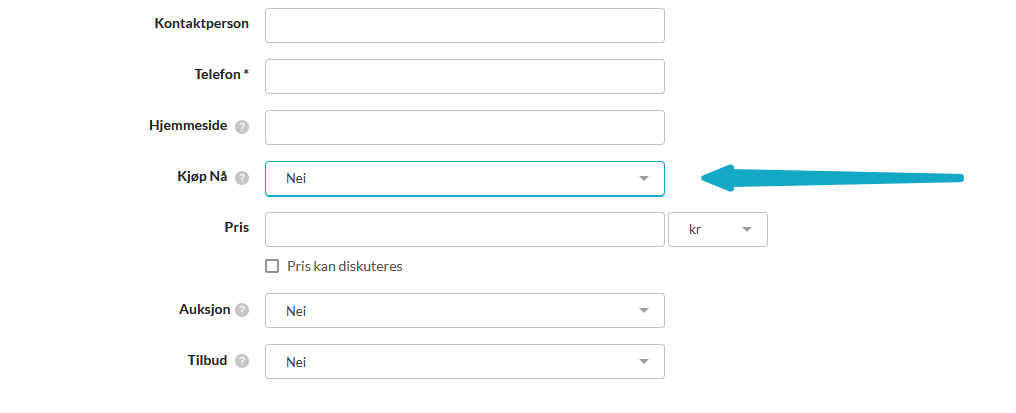Show the help tooltip icon beside Tilbud

click(242, 361)
